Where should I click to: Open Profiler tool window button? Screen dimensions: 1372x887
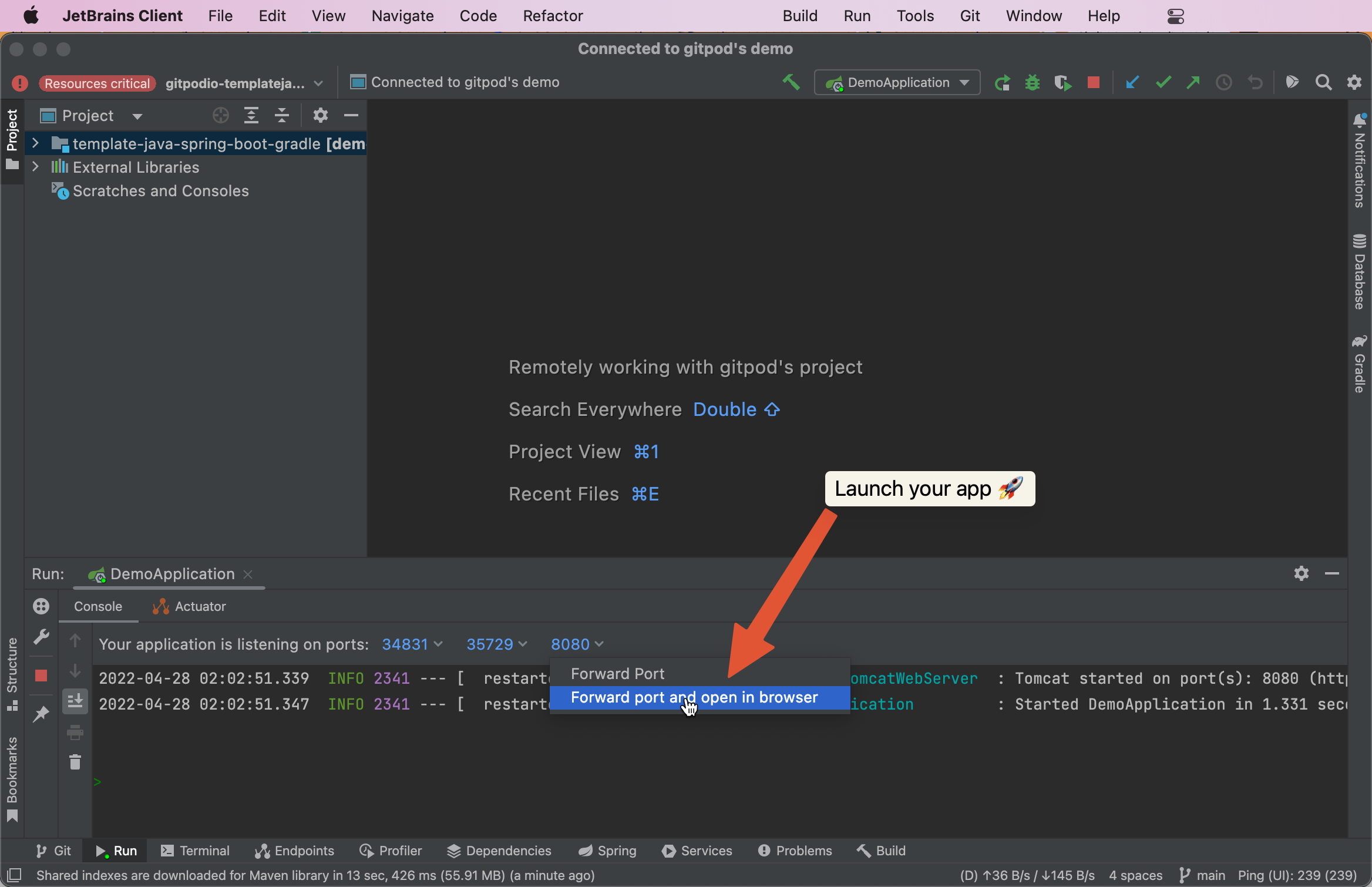coord(391,851)
